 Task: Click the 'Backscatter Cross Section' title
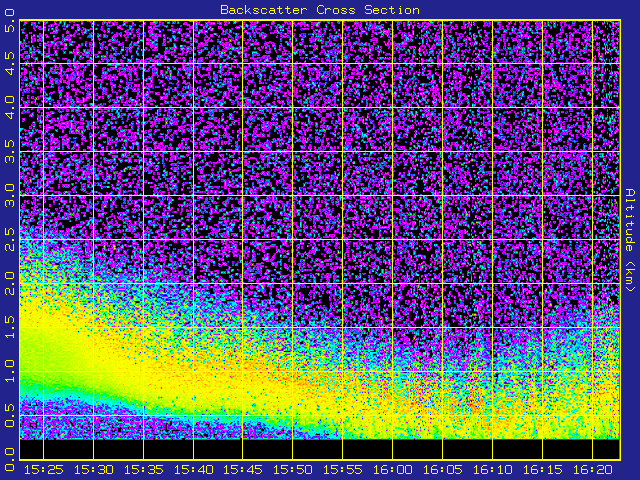point(320,10)
